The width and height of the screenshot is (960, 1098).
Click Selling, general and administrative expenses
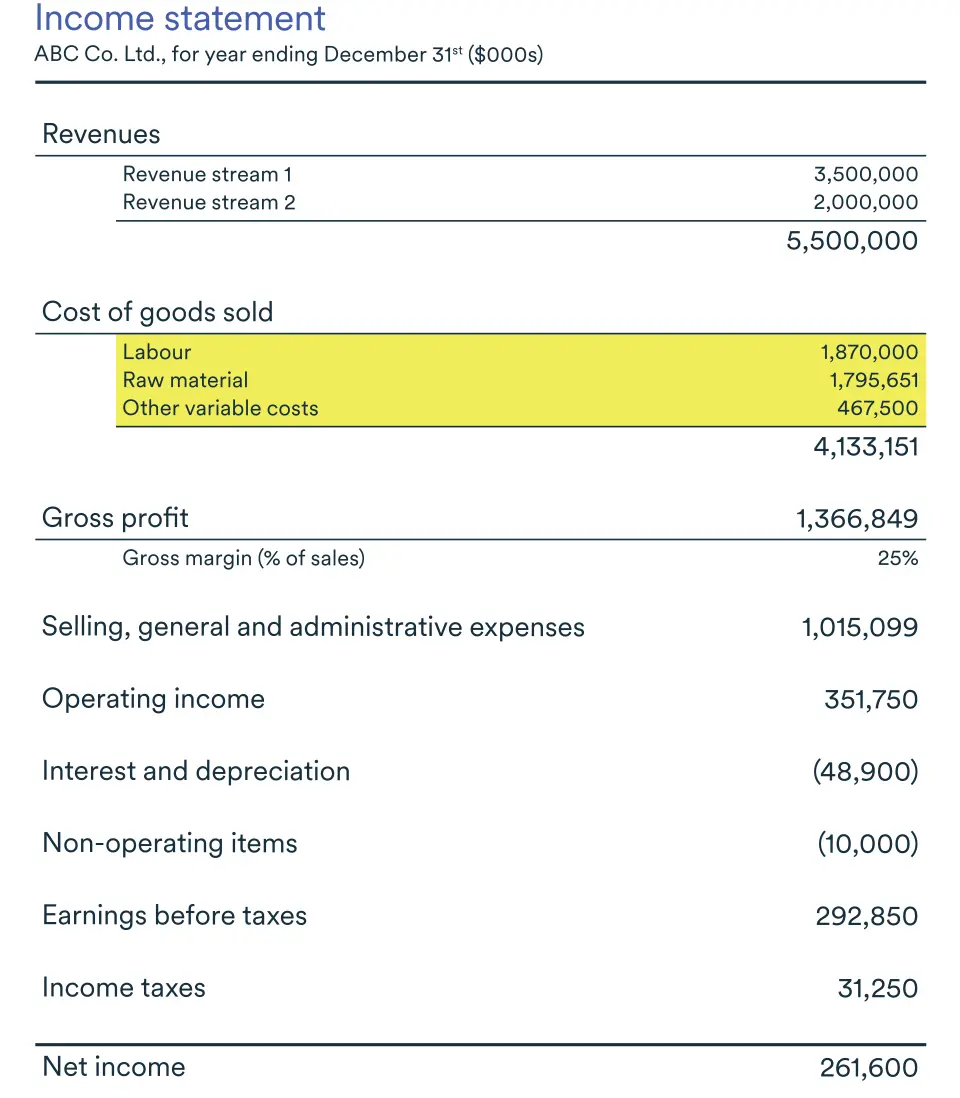313,627
